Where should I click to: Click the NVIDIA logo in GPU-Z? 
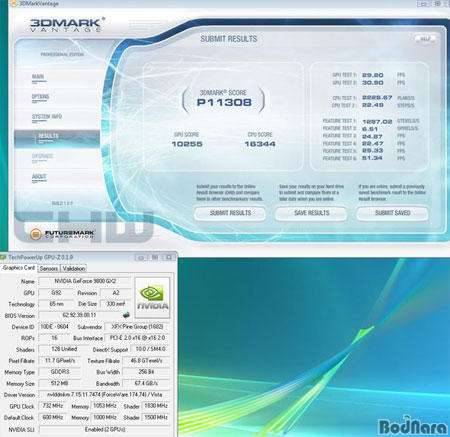pyautogui.click(x=152, y=298)
